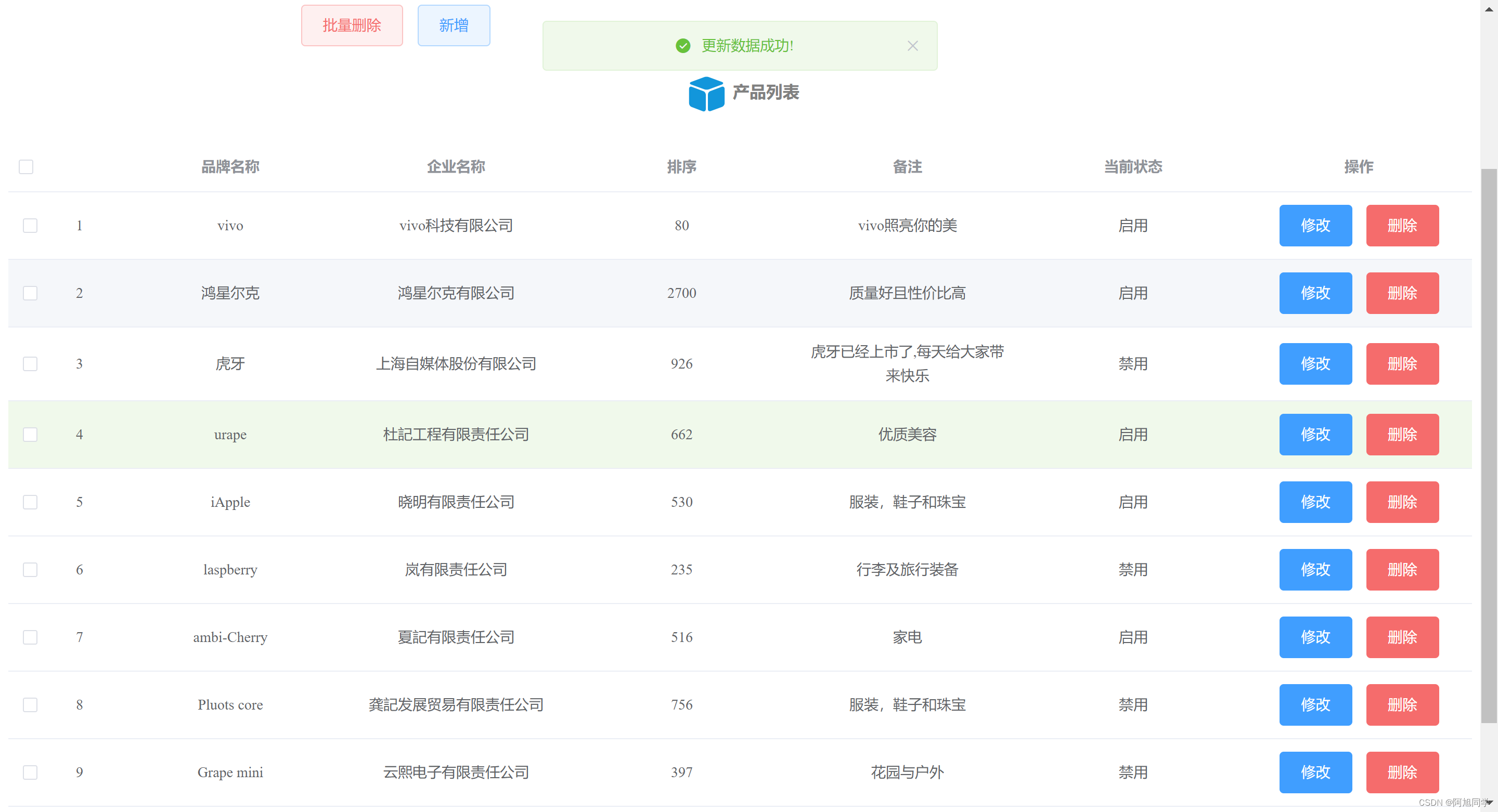The image size is (1498, 812).
Task: Toggle the select-all header checkbox
Action: coord(26,167)
